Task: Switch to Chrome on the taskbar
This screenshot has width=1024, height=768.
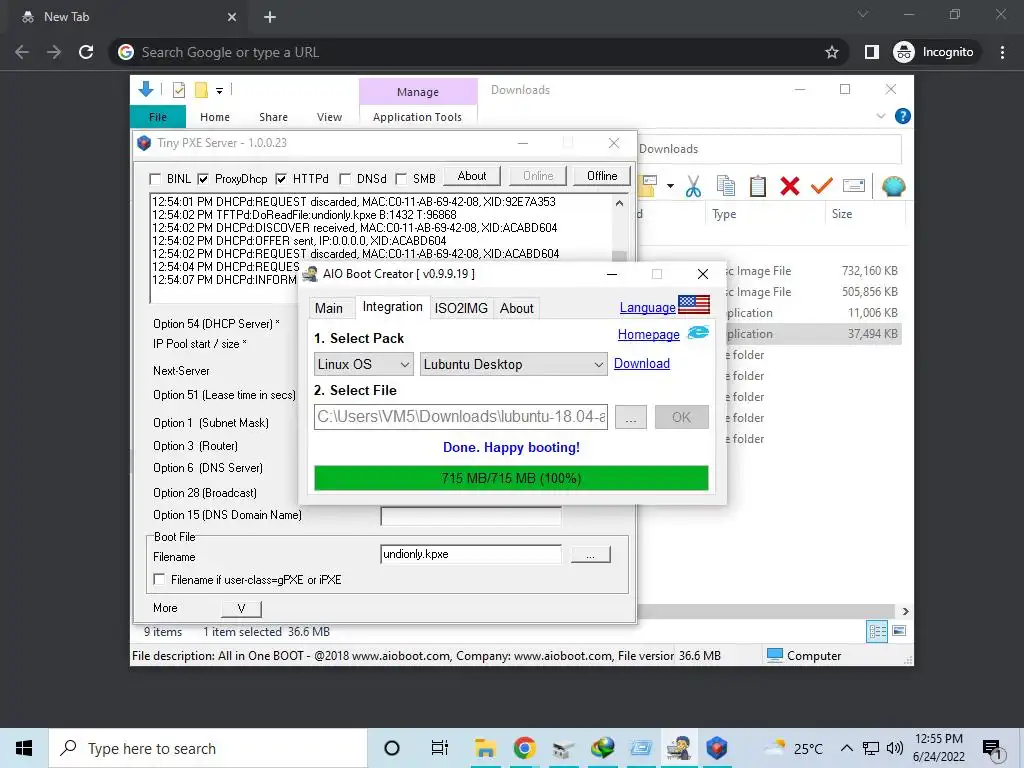Action: click(524, 748)
